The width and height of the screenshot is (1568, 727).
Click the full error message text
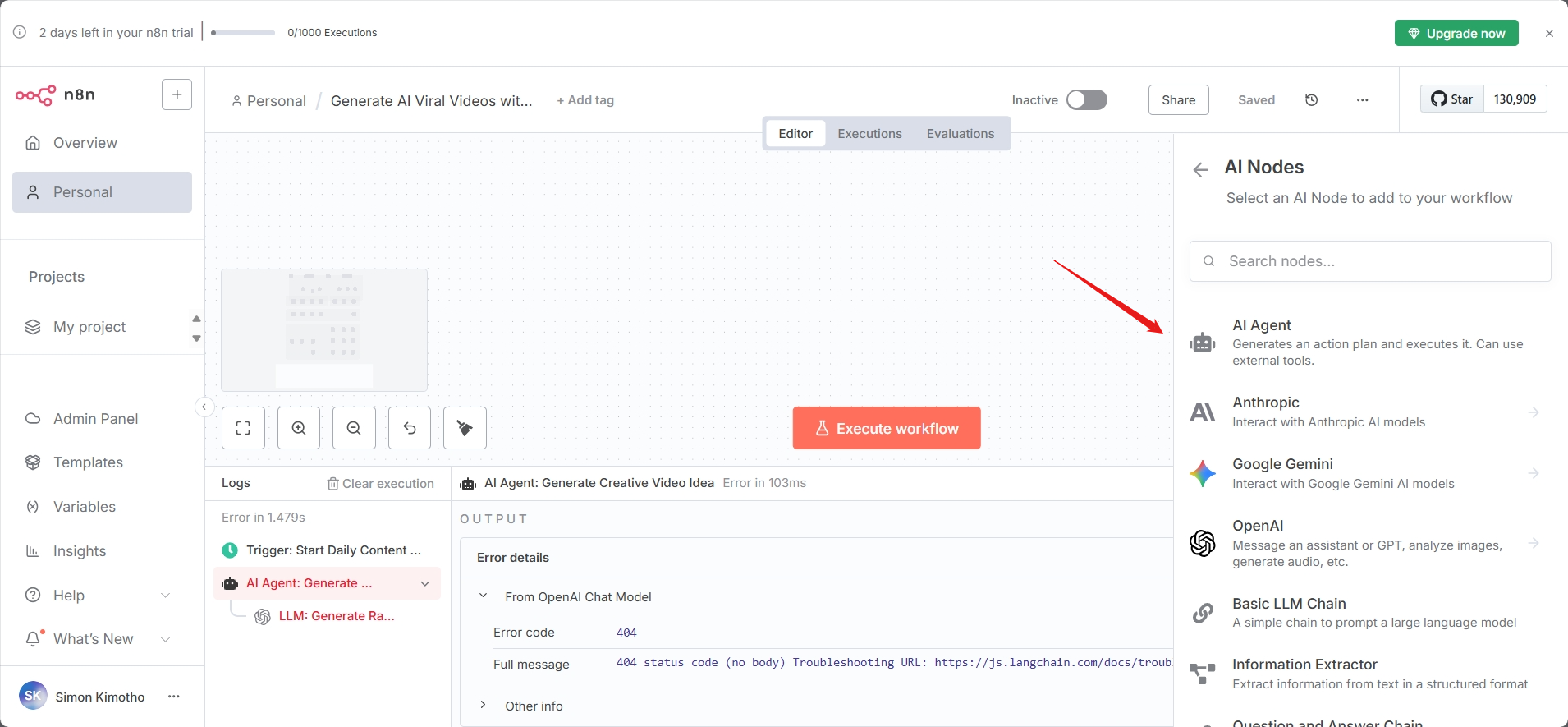tap(894, 663)
